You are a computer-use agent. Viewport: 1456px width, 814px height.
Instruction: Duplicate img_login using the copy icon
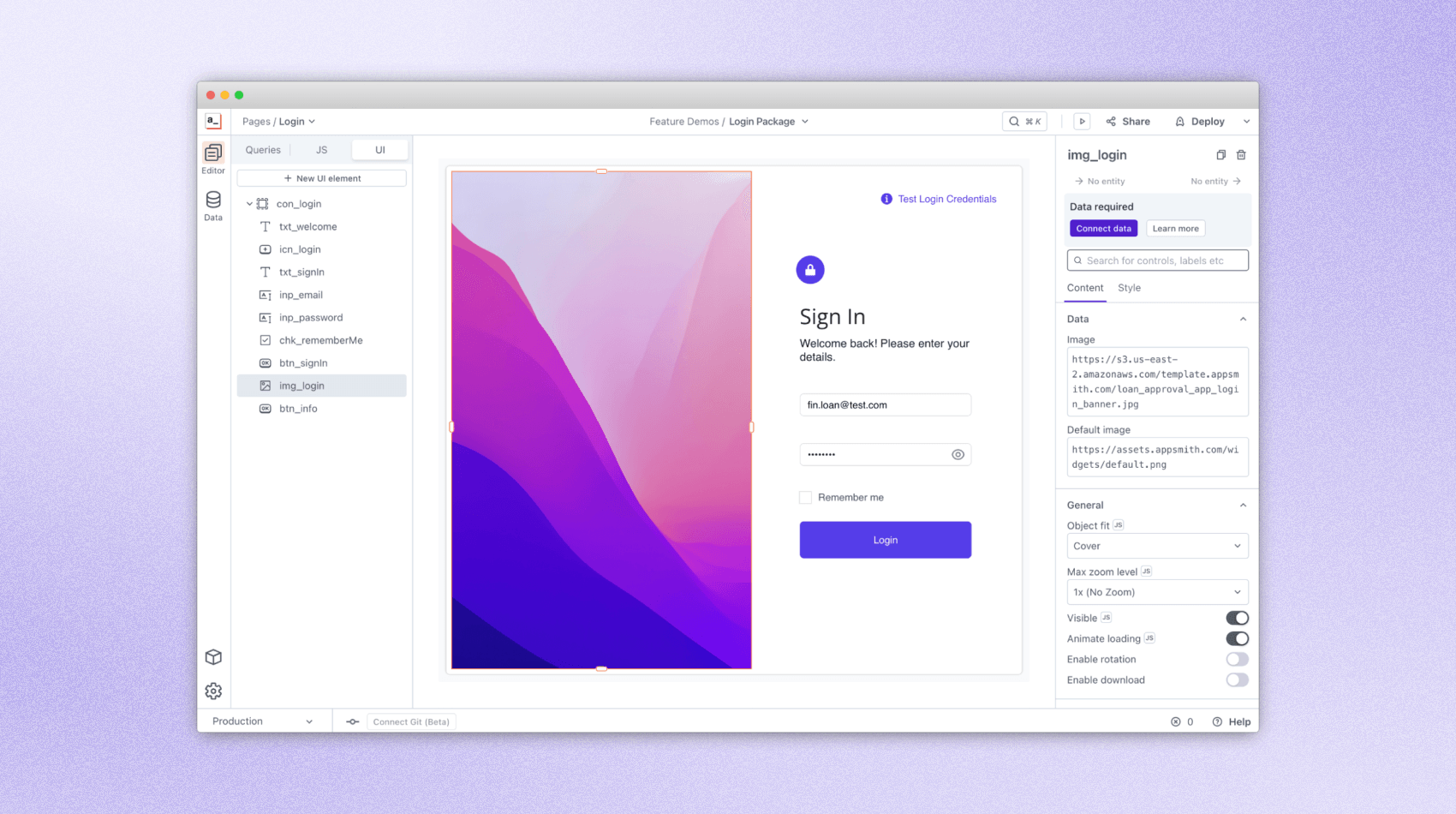(x=1220, y=155)
